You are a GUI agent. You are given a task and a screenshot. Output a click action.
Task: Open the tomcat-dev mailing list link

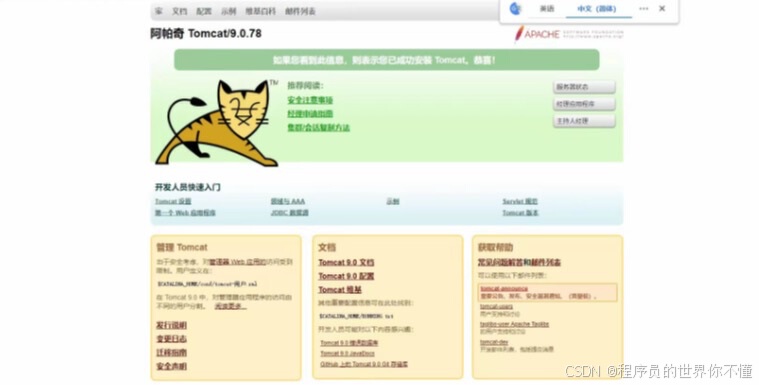(494, 342)
